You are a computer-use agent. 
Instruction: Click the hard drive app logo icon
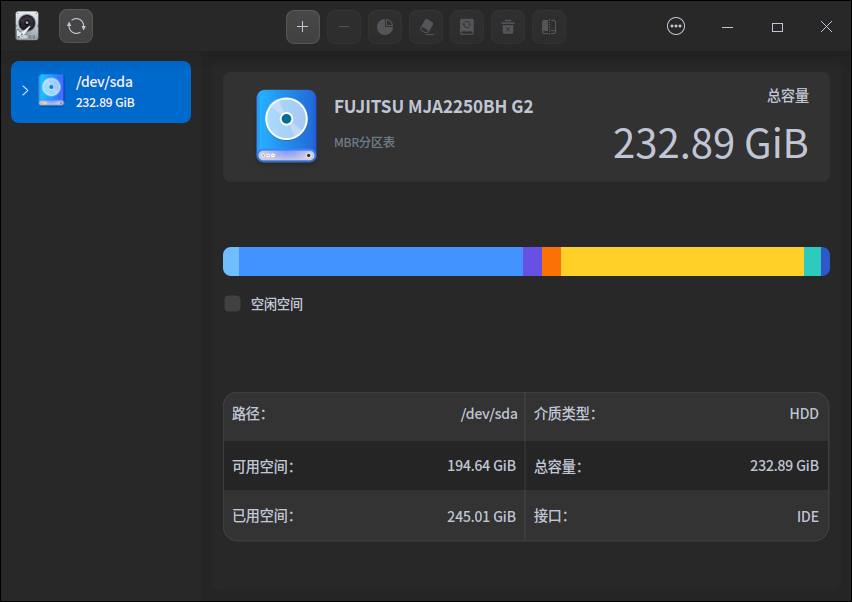point(26,25)
